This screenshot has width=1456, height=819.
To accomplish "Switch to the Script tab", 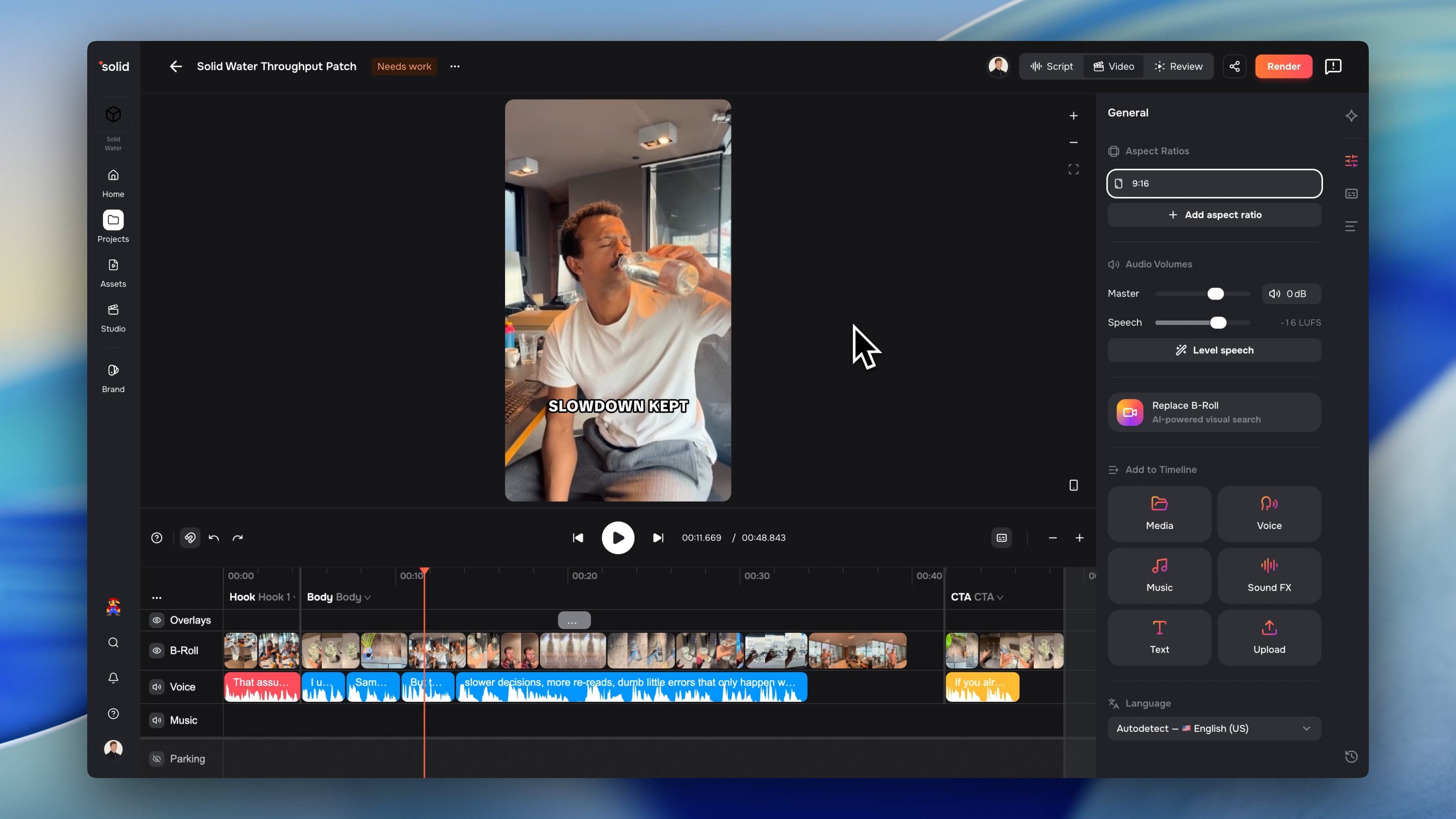I will click(x=1051, y=66).
